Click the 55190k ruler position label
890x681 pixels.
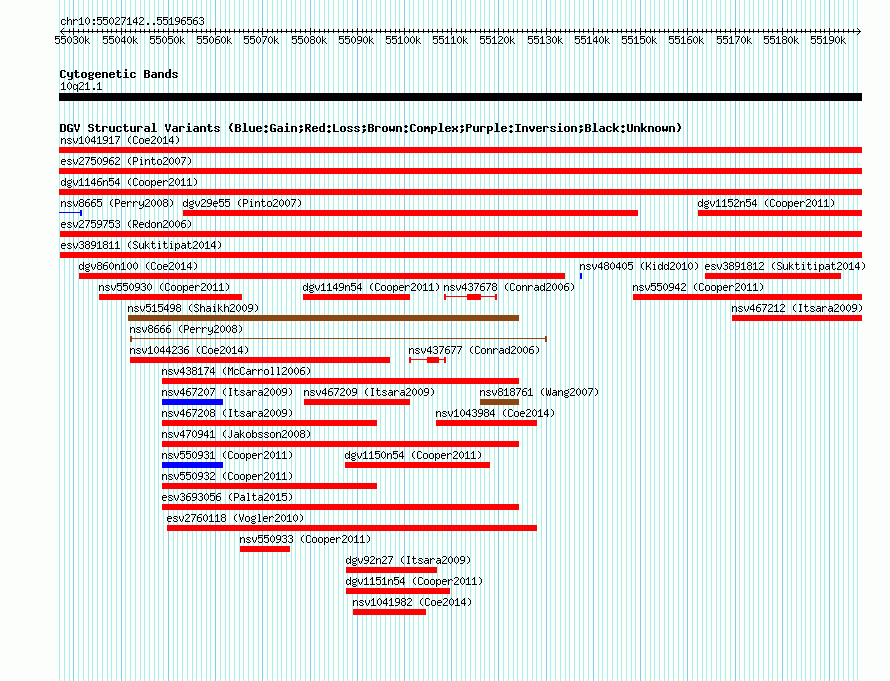pos(828,40)
